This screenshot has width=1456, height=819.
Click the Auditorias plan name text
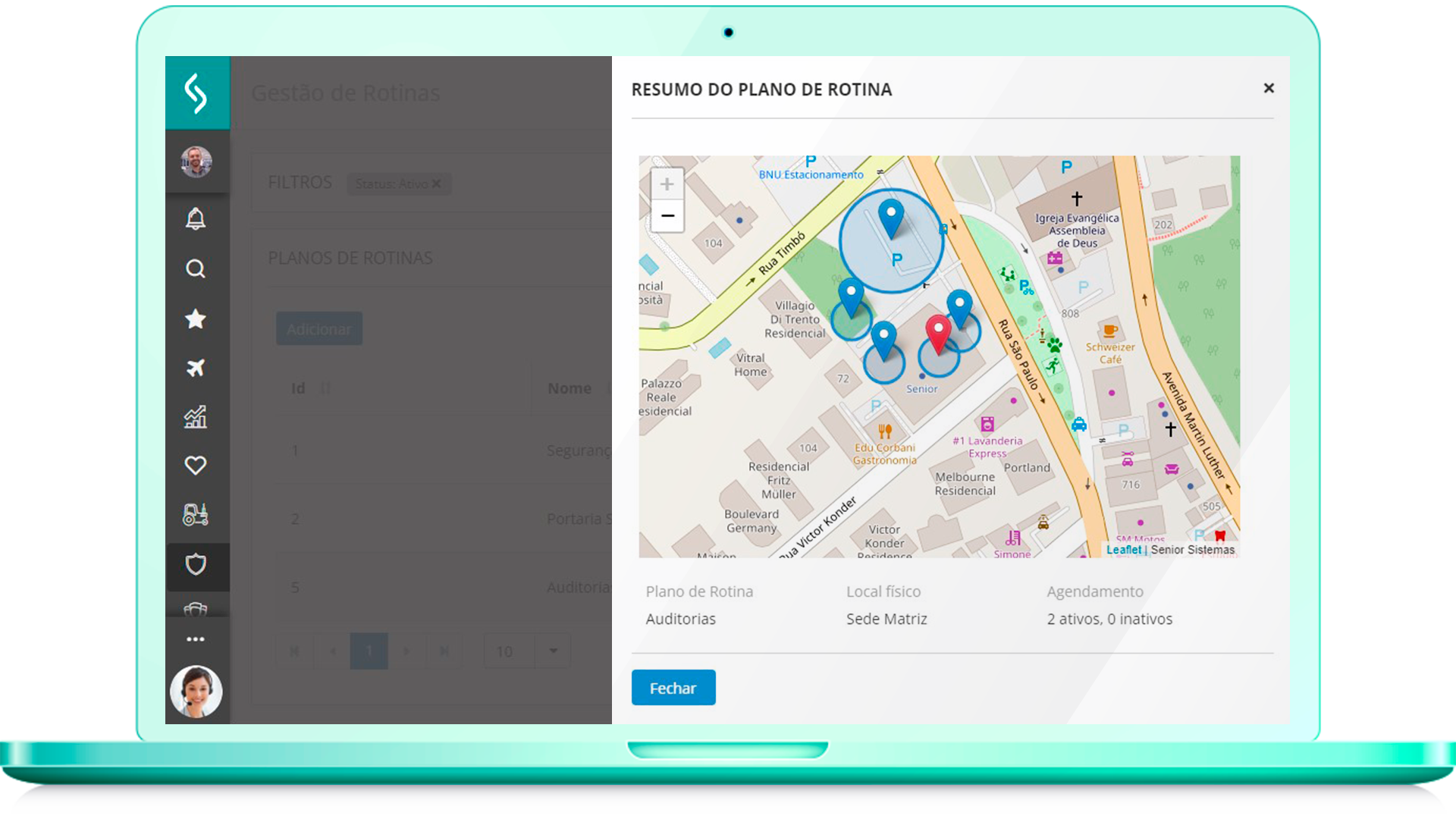click(681, 619)
